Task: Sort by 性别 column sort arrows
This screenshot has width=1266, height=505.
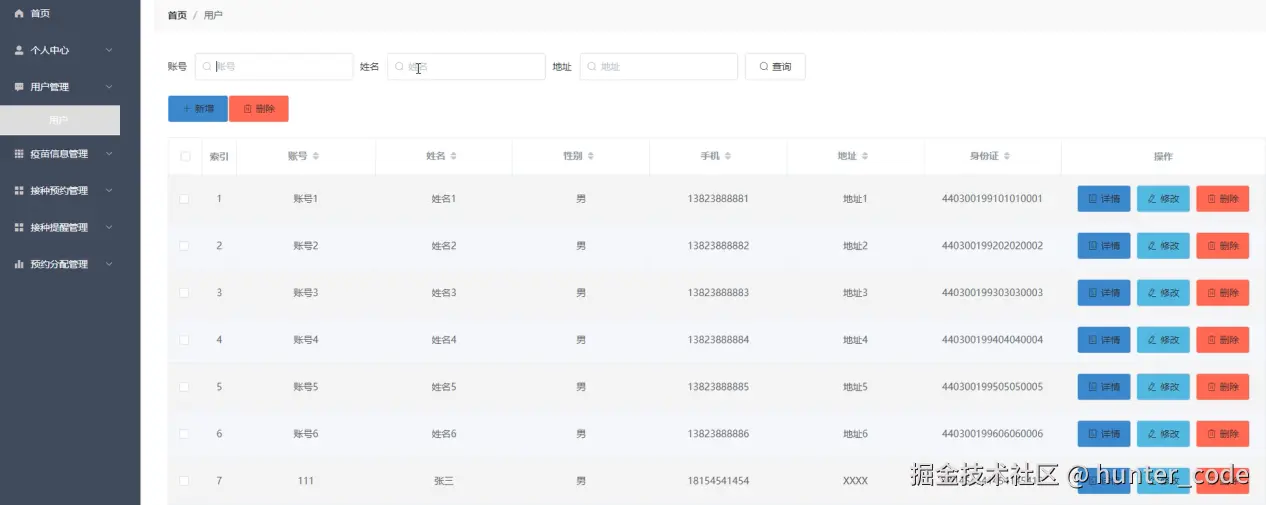Action: pos(590,156)
